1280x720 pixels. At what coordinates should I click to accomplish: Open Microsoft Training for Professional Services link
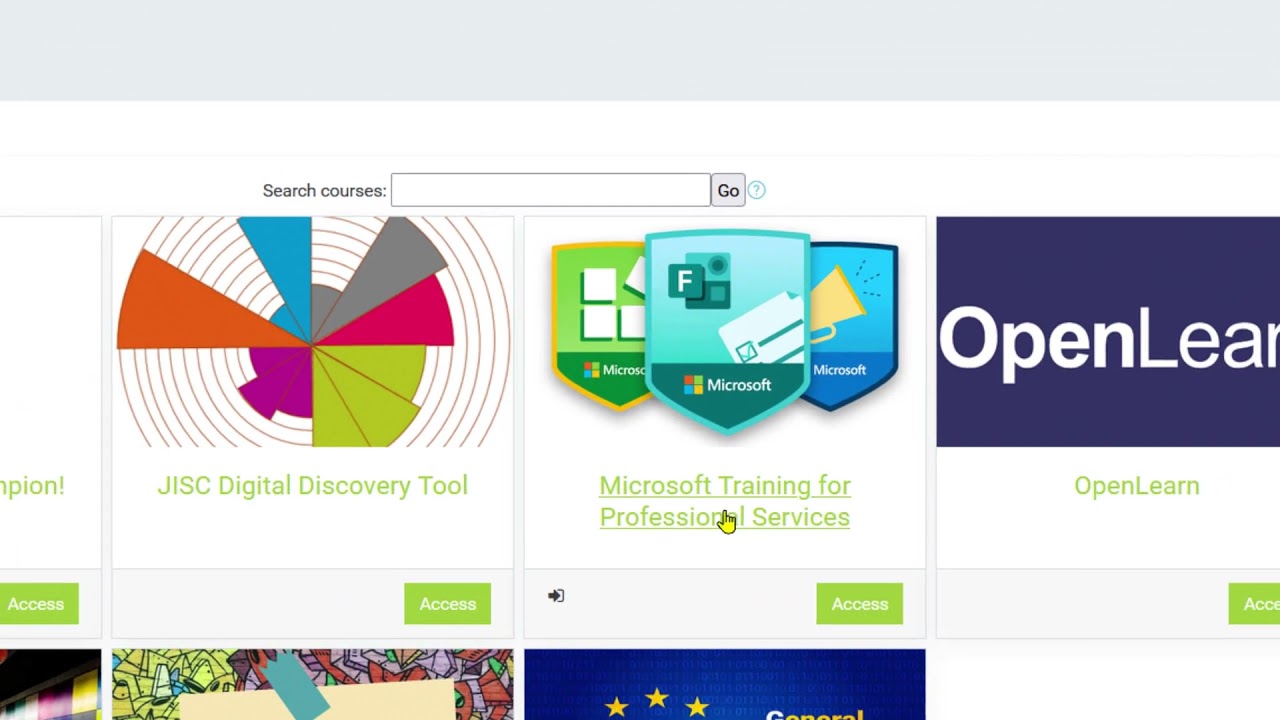point(725,501)
